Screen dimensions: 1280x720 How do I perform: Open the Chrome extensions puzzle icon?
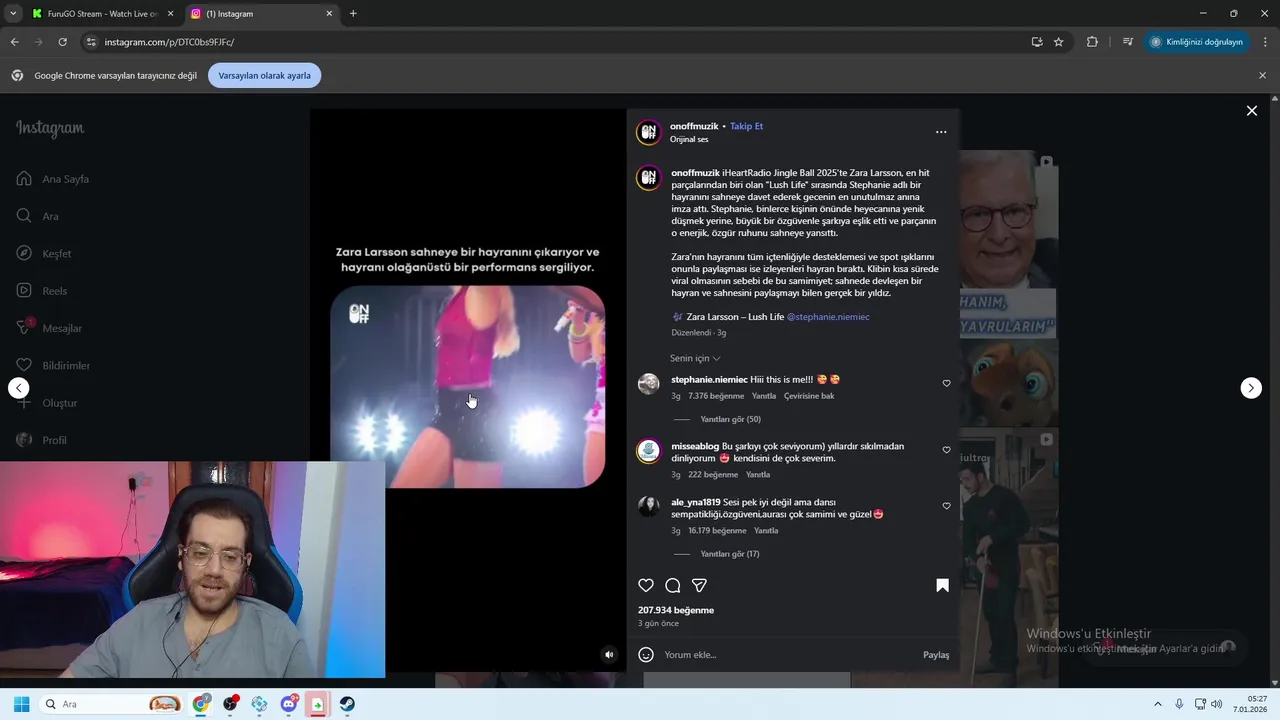(x=1092, y=42)
